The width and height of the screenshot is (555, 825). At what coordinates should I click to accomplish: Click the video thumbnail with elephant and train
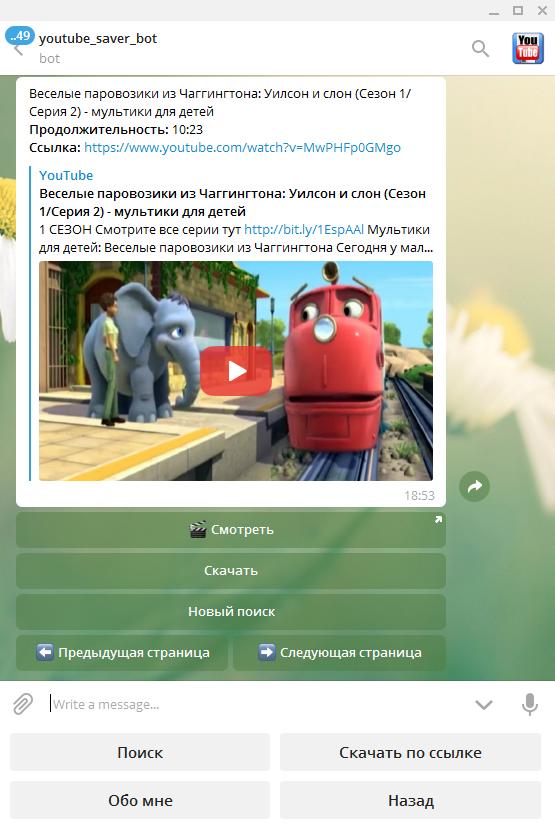coord(236,371)
